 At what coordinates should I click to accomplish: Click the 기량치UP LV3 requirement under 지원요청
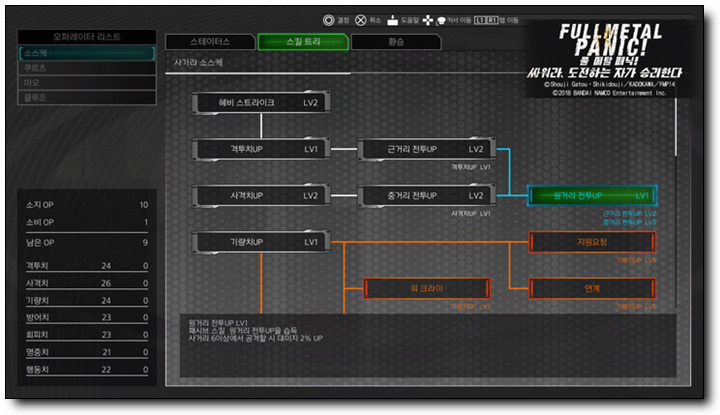click(x=636, y=260)
